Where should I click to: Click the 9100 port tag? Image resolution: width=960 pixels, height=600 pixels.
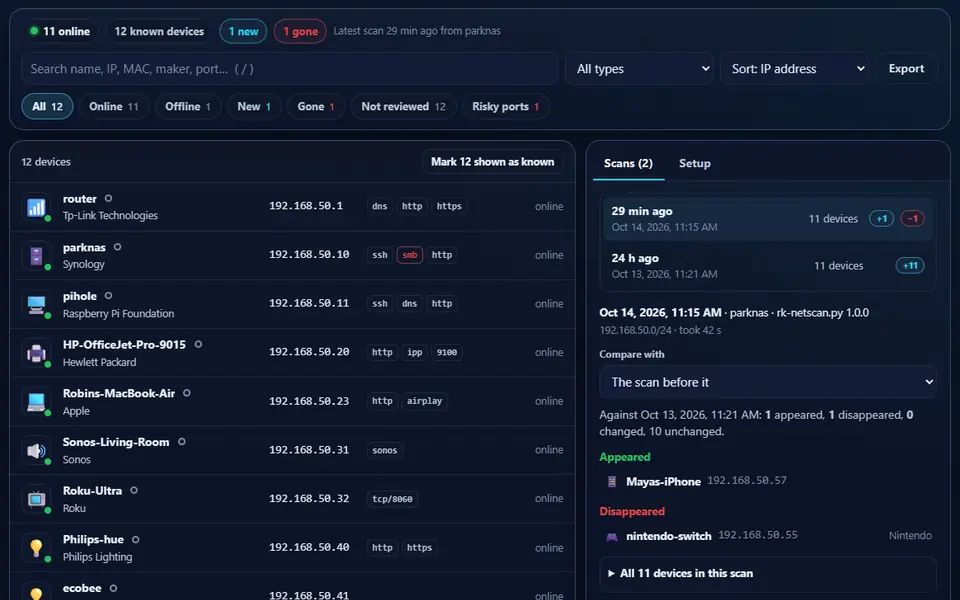tap(447, 353)
